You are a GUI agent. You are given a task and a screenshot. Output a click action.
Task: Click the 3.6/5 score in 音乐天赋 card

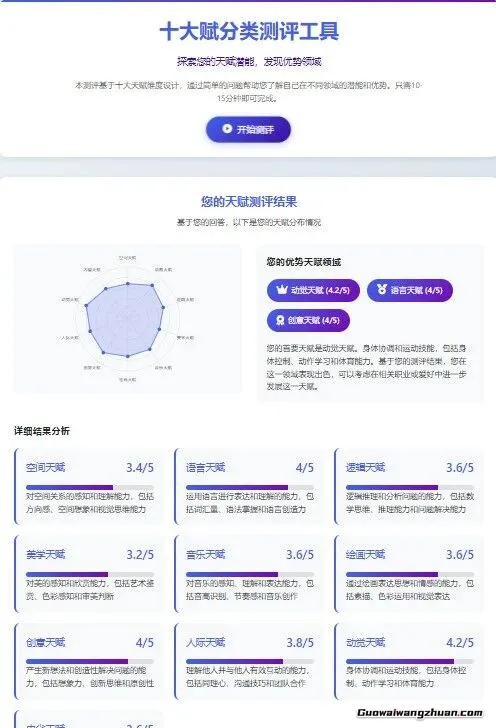(x=300, y=554)
